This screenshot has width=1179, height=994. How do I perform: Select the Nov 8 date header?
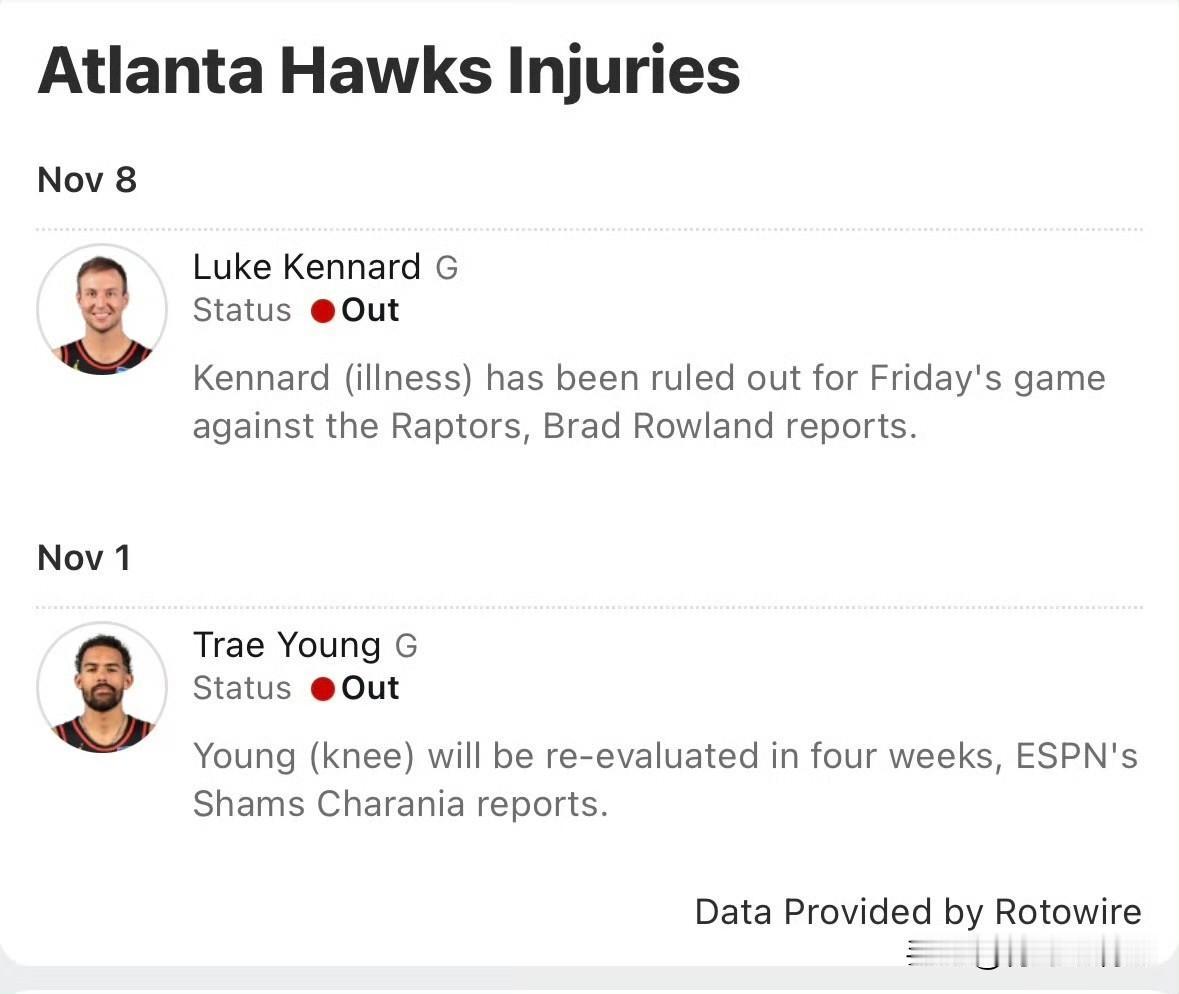click(x=87, y=180)
